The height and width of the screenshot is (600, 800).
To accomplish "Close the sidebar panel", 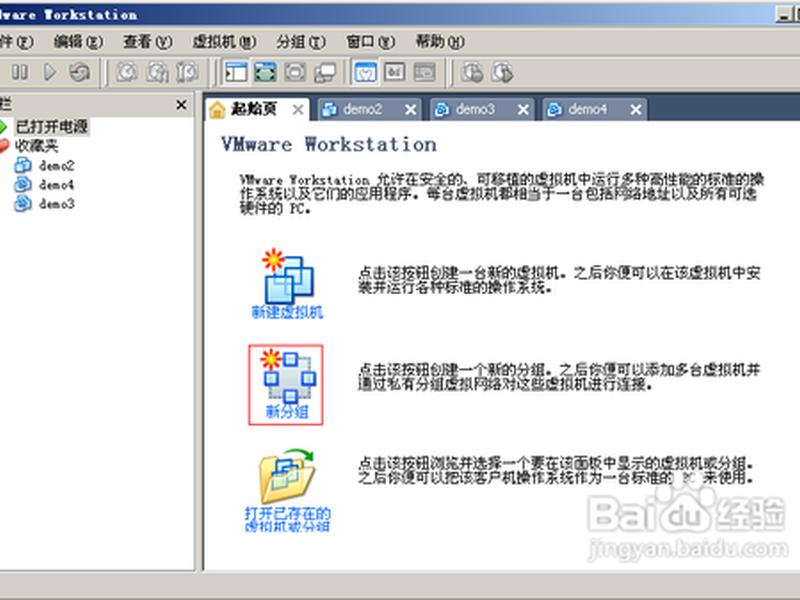I will [x=181, y=105].
